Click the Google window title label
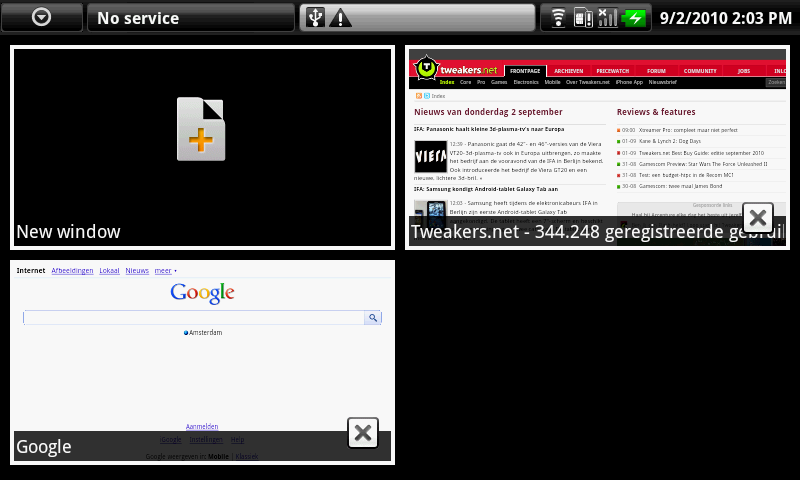 point(44,447)
